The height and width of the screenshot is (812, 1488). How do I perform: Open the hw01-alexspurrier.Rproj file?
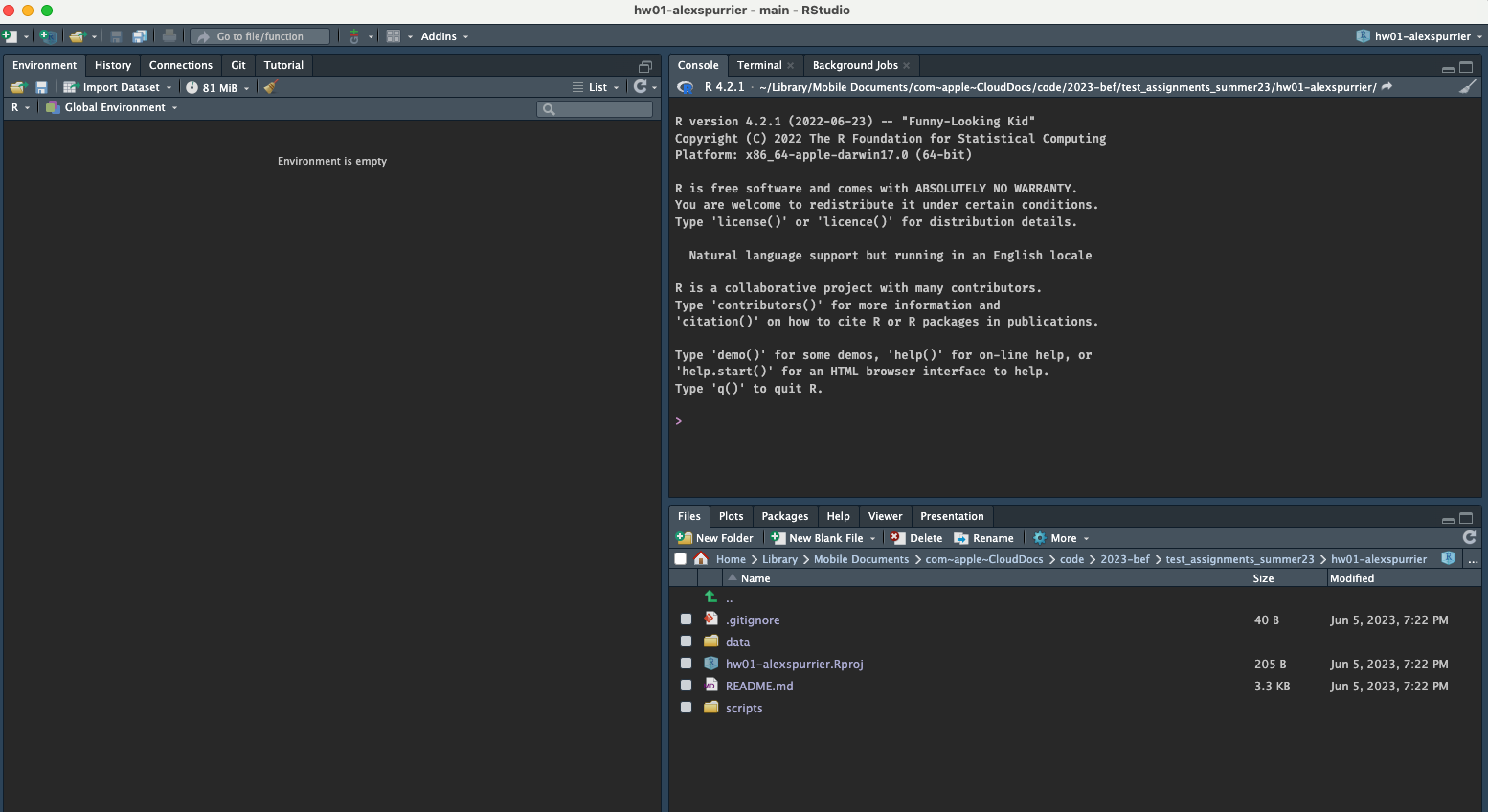794,664
